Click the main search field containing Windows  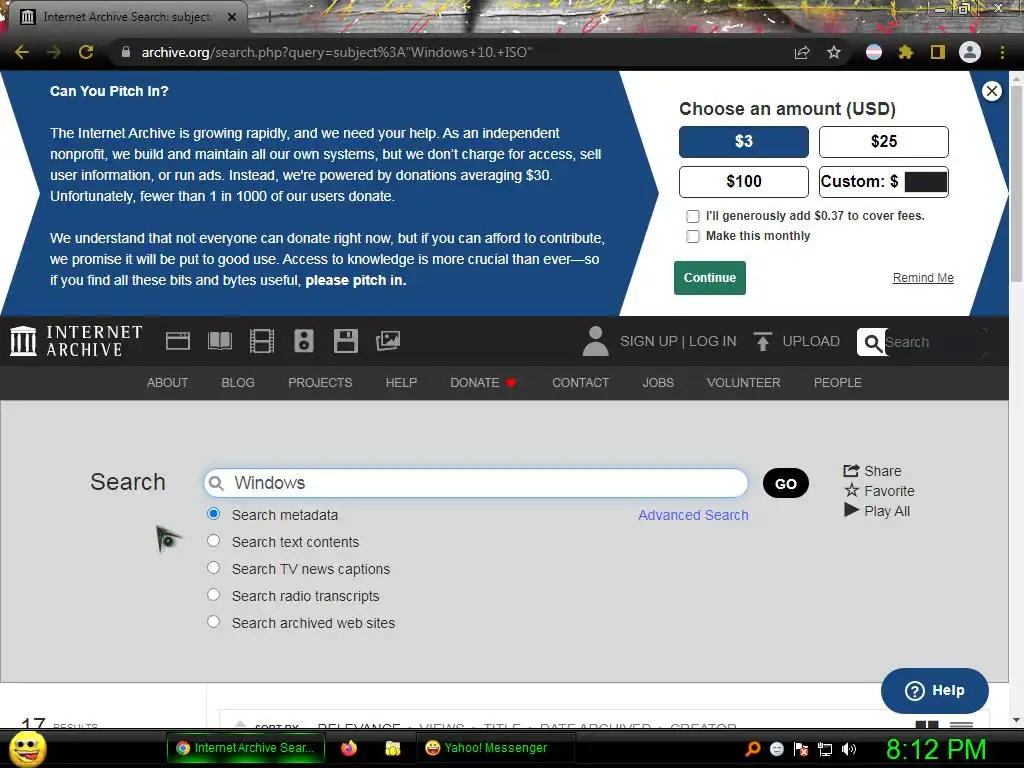coord(475,483)
